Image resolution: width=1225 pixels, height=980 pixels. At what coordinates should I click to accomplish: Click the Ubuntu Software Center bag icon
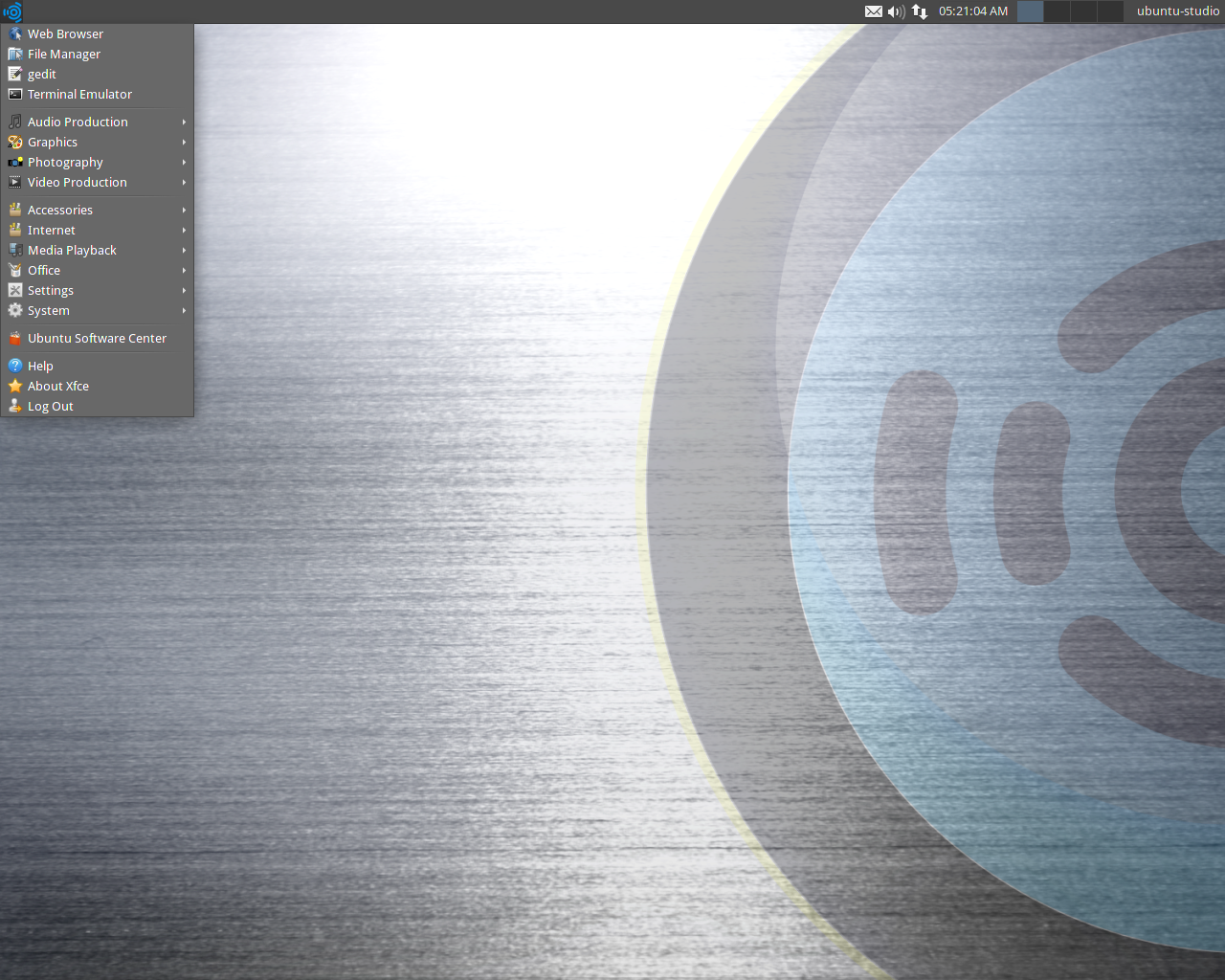click(15, 338)
